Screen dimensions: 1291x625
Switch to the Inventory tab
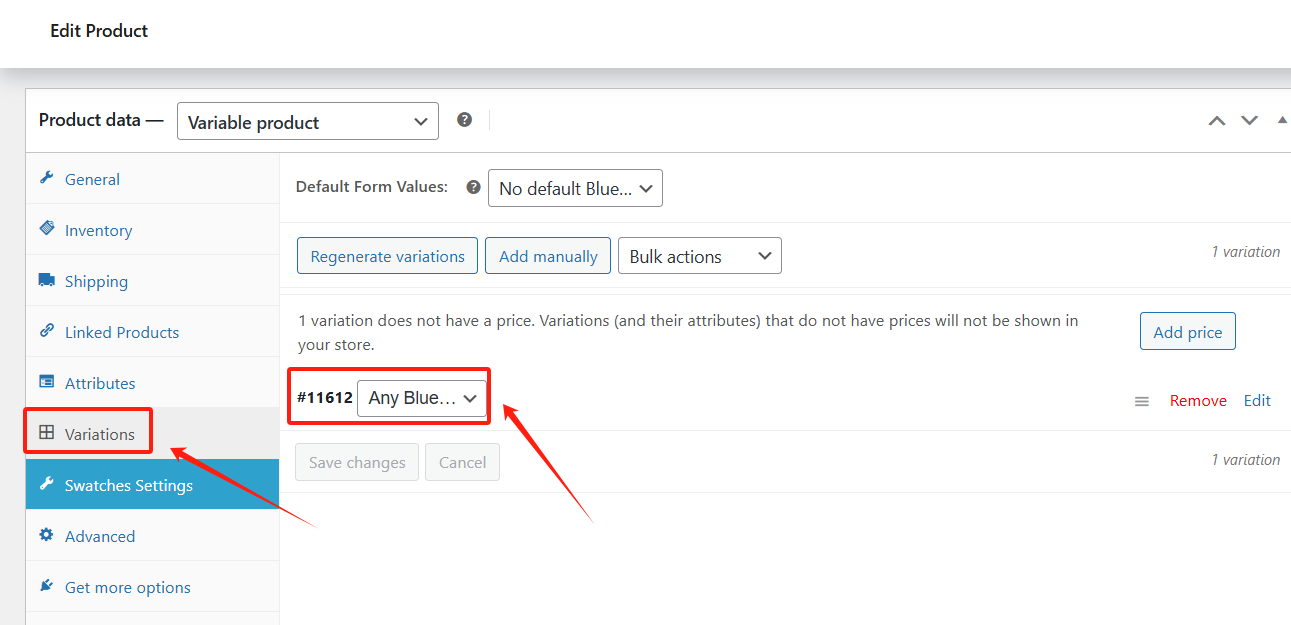(x=98, y=230)
